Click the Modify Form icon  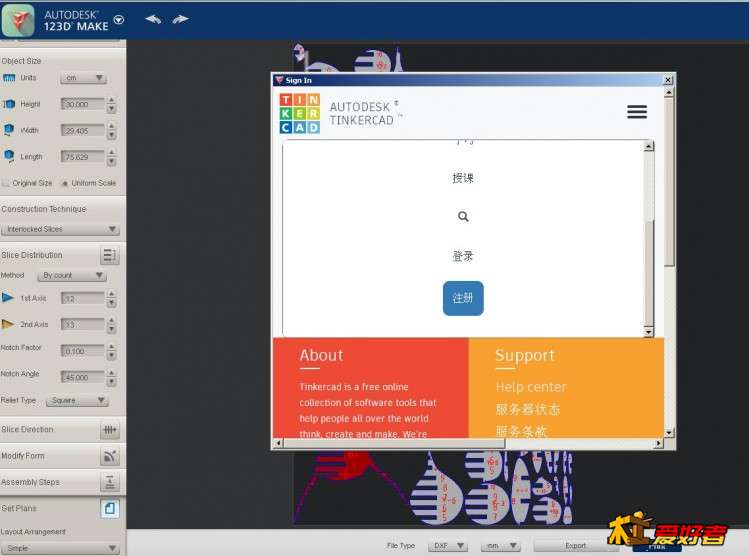tap(110, 456)
